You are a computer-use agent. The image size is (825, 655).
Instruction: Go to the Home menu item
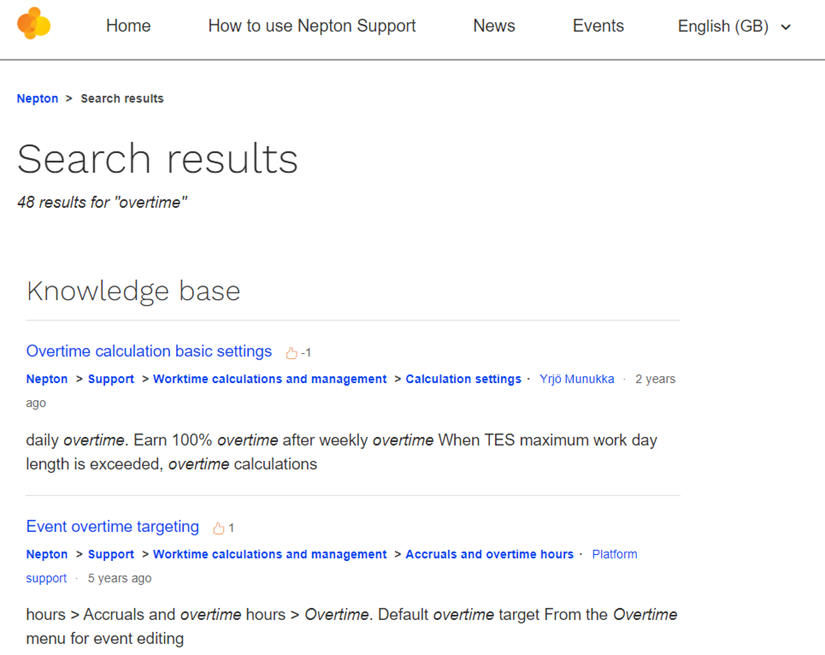pos(128,26)
